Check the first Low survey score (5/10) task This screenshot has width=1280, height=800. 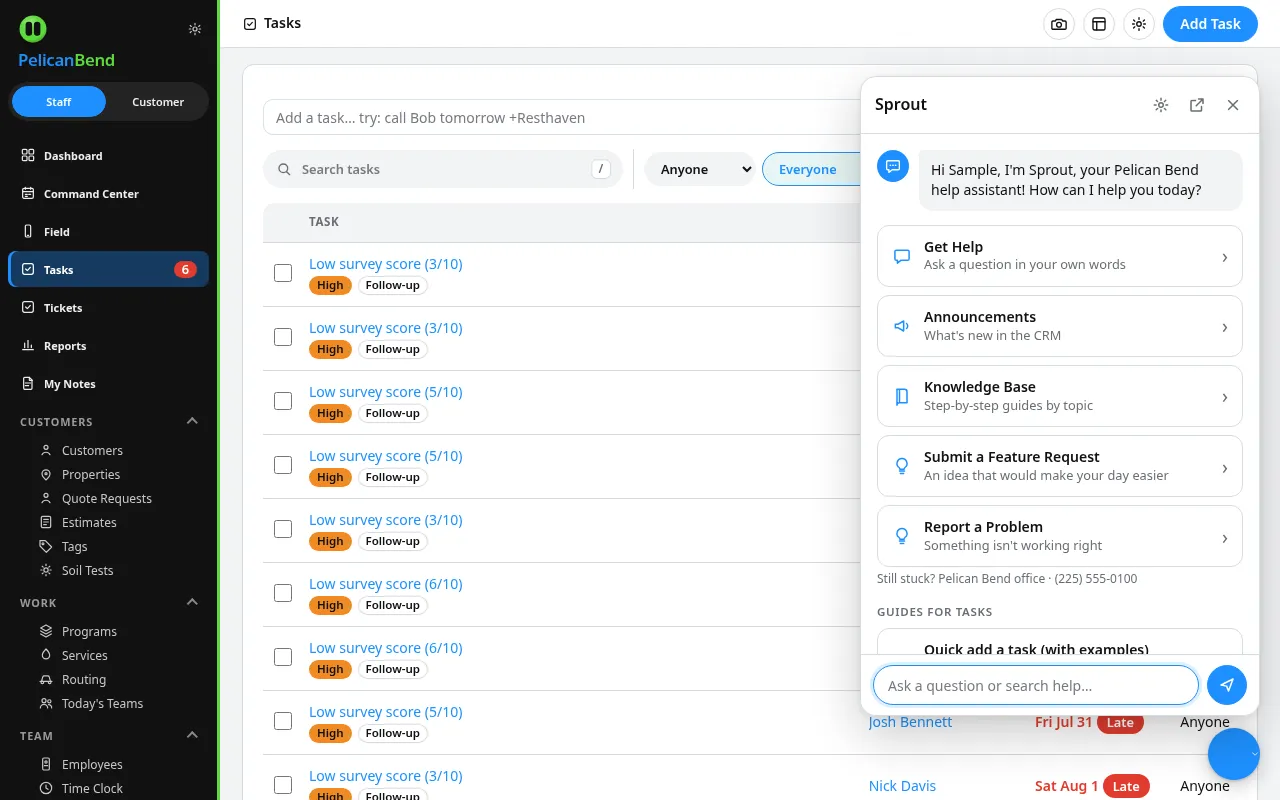pos(283,401)
